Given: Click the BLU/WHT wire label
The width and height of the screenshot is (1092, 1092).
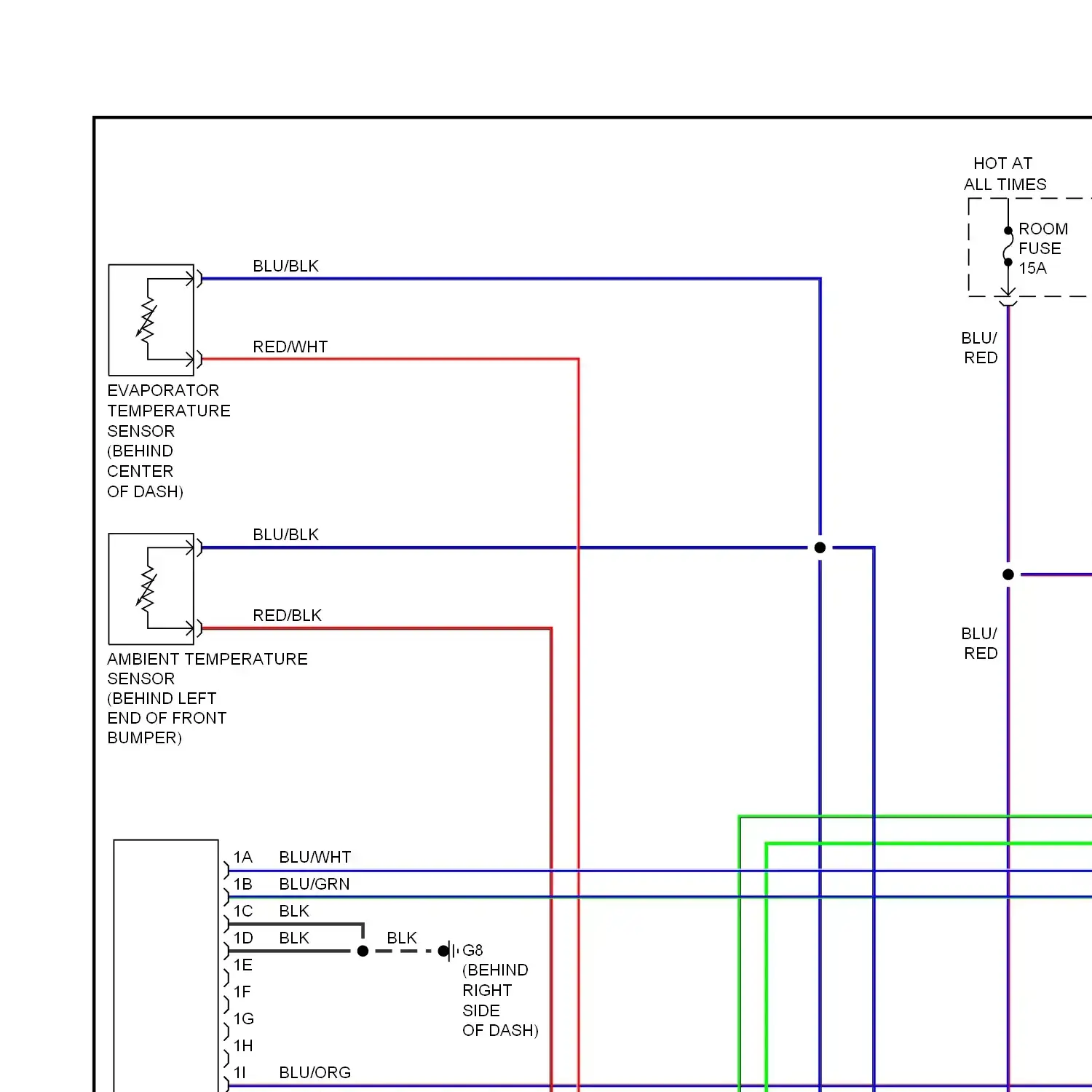Looking at the screenshot, I should 314,857.
